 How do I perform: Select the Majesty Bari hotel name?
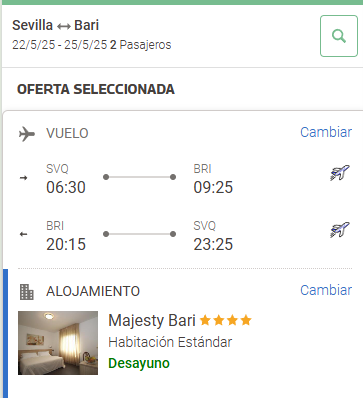(152, 321)
